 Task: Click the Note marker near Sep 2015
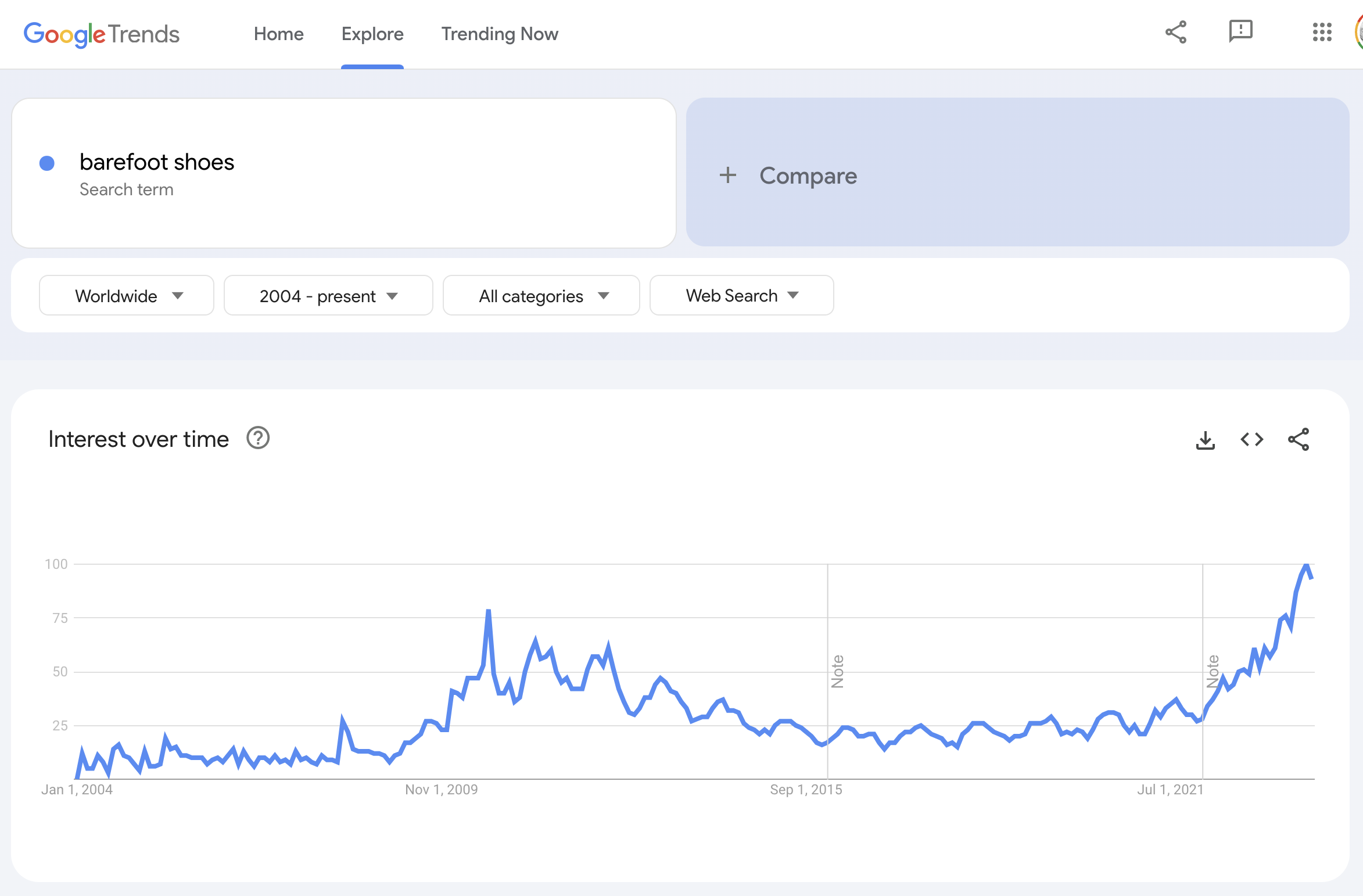(837, 671)
